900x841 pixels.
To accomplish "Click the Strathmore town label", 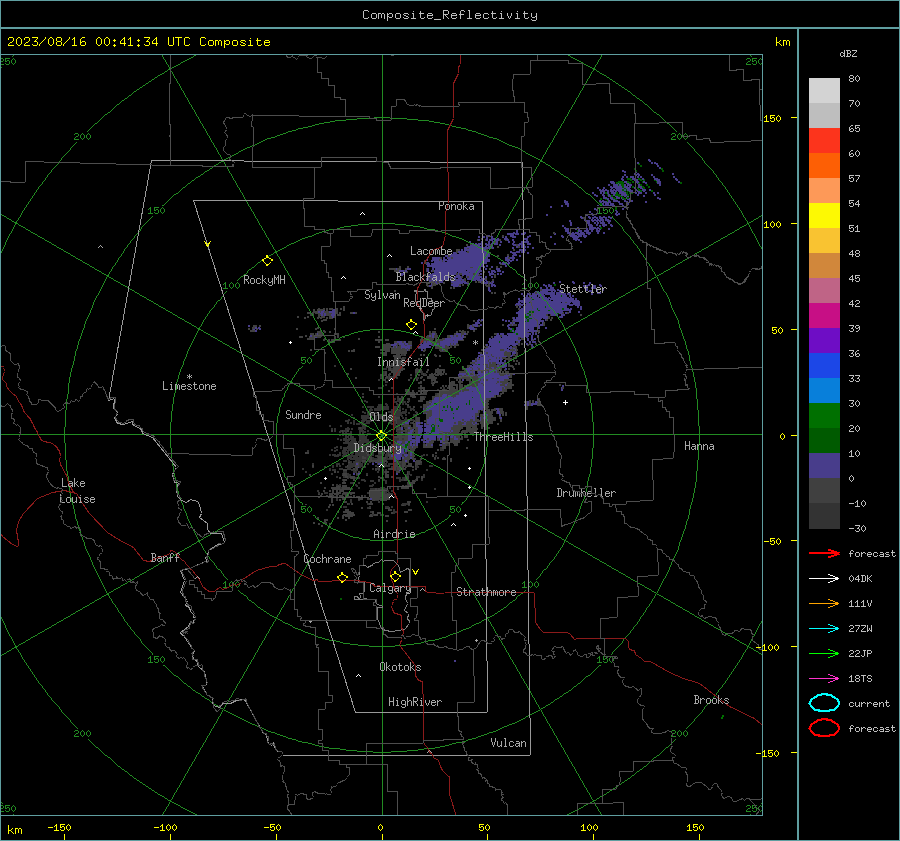I will [486, 592].
